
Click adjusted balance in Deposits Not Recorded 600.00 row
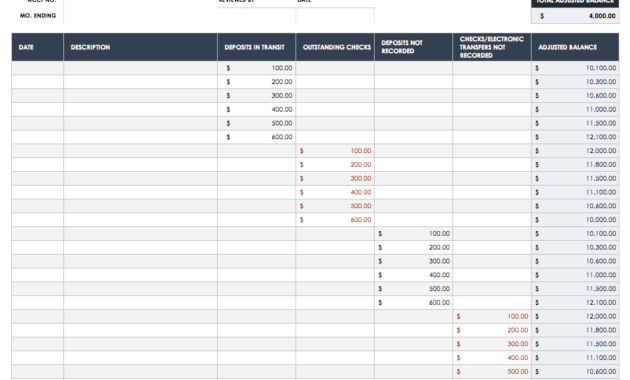[575, 302]
